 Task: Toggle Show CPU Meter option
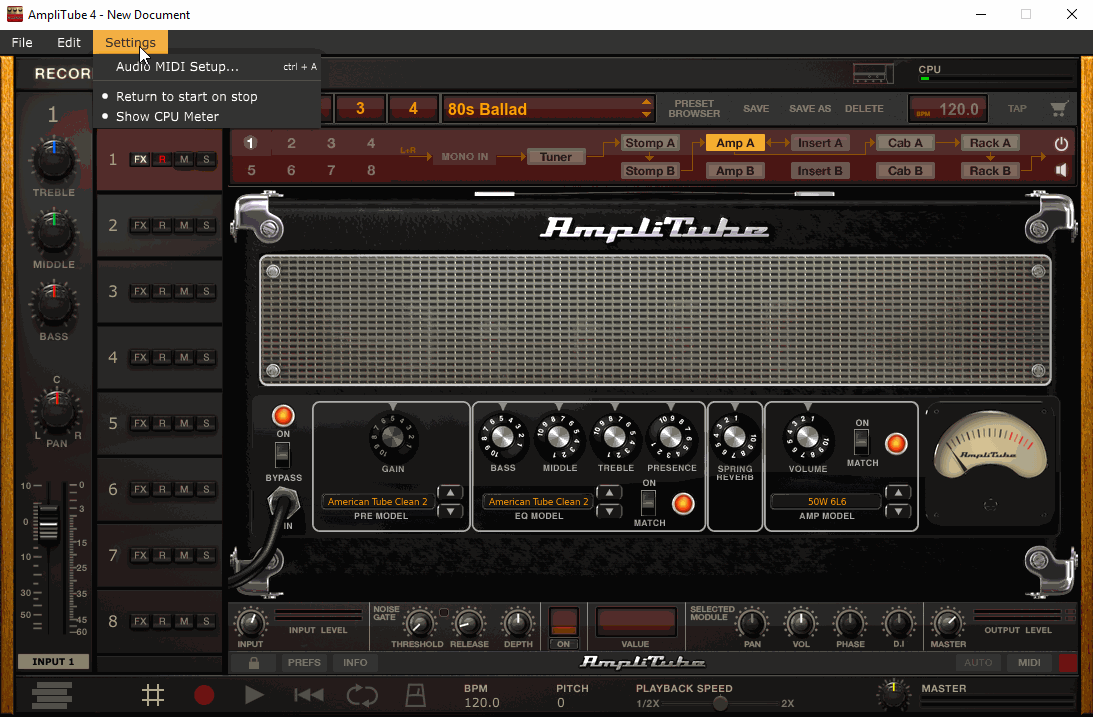(x=167, y=117)
